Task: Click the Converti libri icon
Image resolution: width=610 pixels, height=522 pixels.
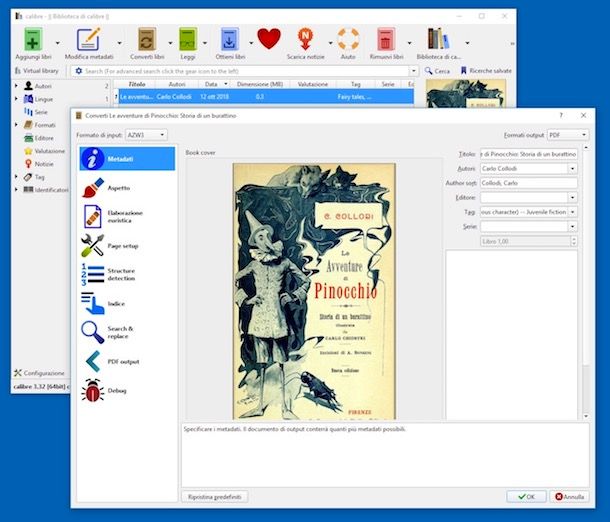Action: (147, 39)
